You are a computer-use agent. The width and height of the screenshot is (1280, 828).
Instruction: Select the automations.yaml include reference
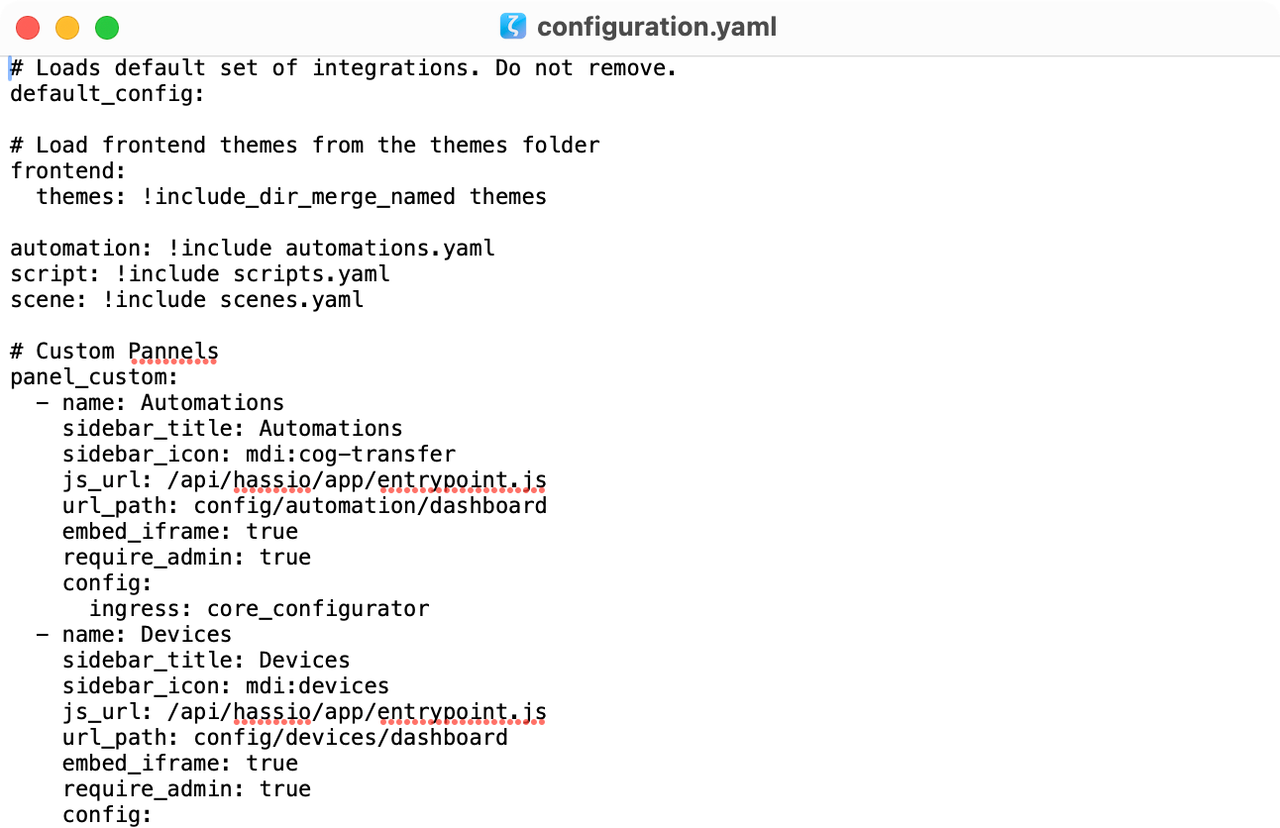[x=390, y=247]
